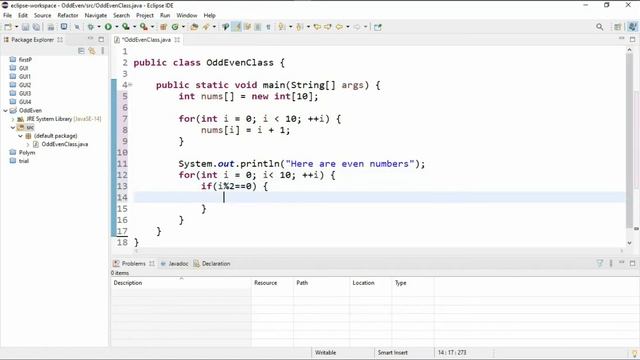Select the firstP project
The image size is (640, 360).
pos(20,60)
